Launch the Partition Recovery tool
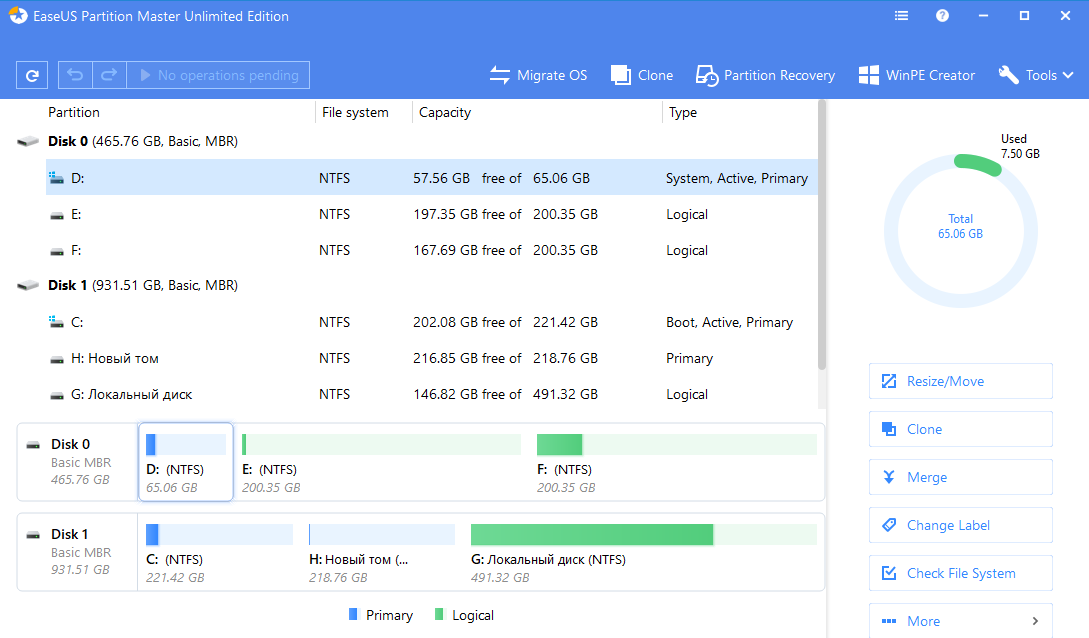 click(766, 75)
